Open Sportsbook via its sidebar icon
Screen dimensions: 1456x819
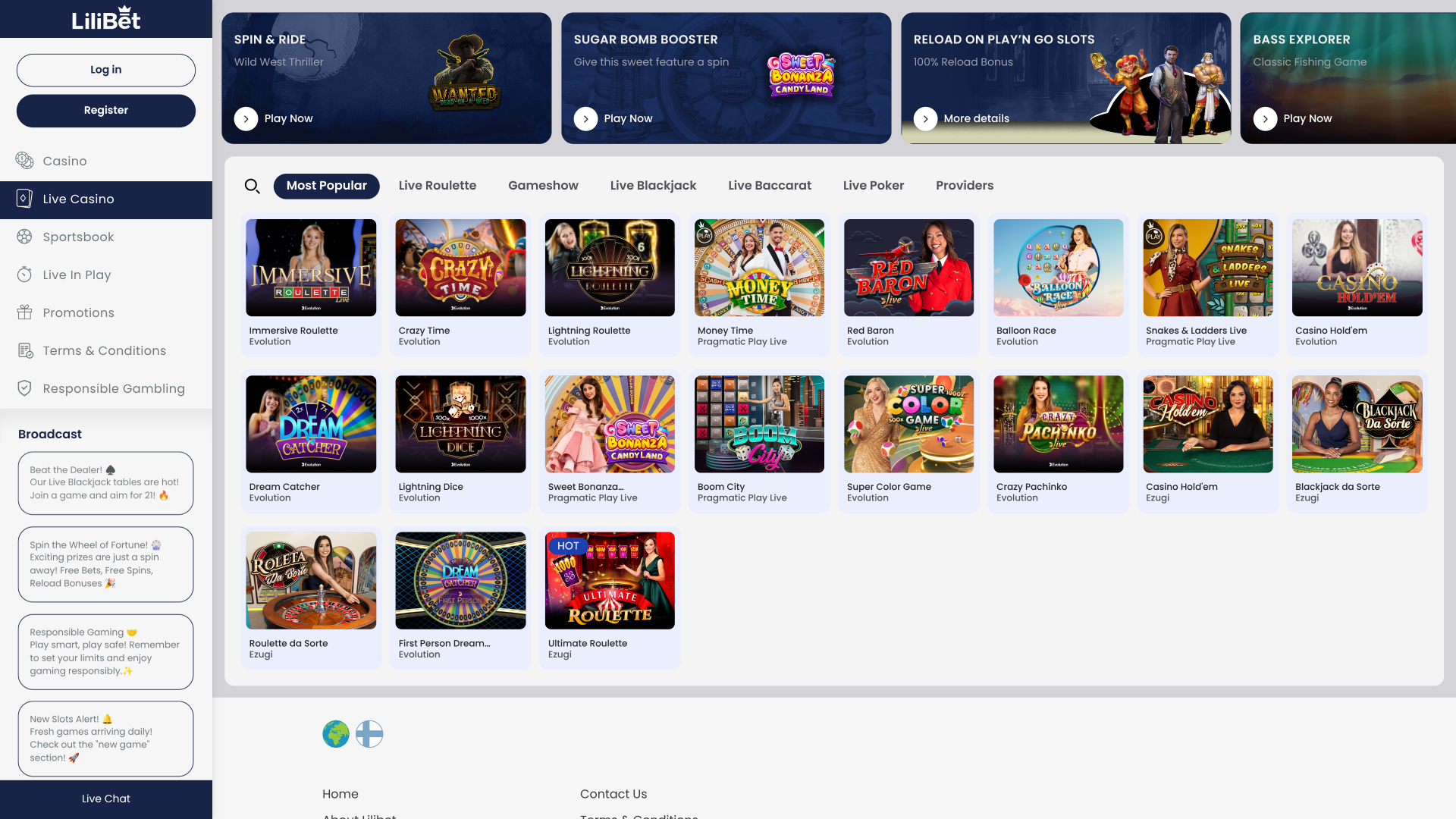[x=25, y=237]
